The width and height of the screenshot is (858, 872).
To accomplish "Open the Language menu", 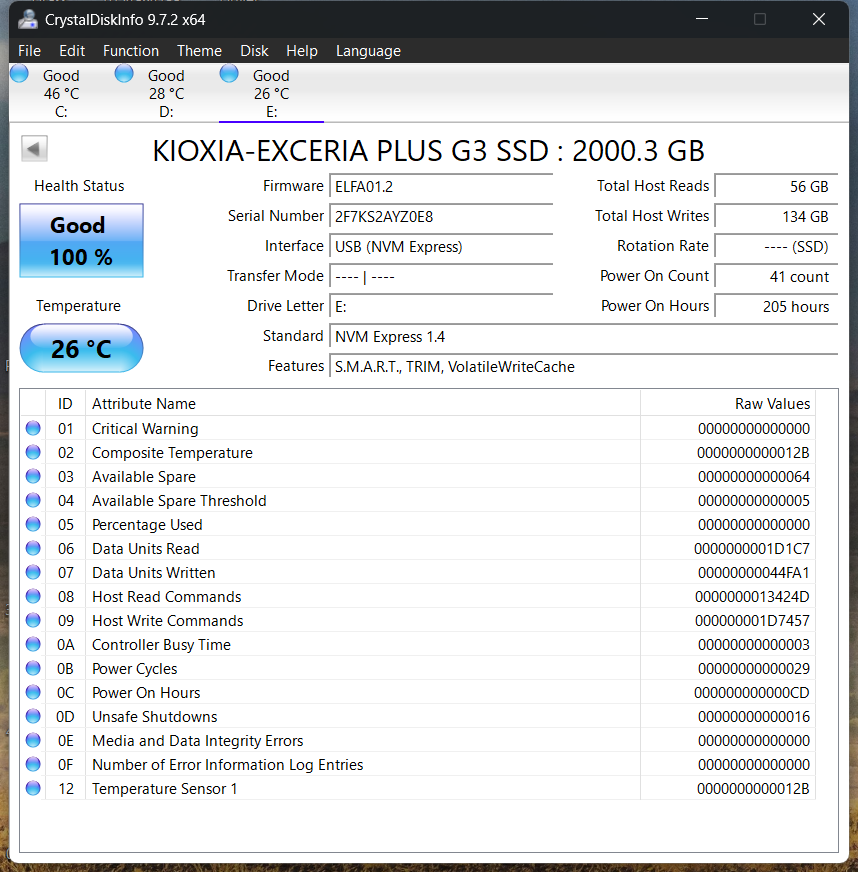I will 368,51.
